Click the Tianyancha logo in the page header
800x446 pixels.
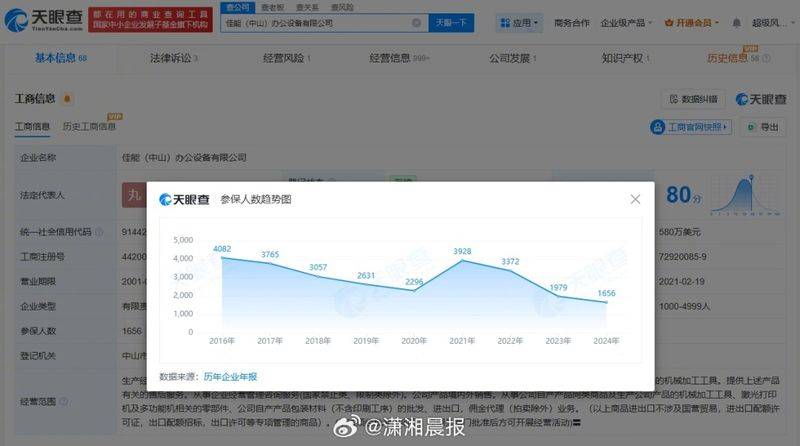(43, 19)
